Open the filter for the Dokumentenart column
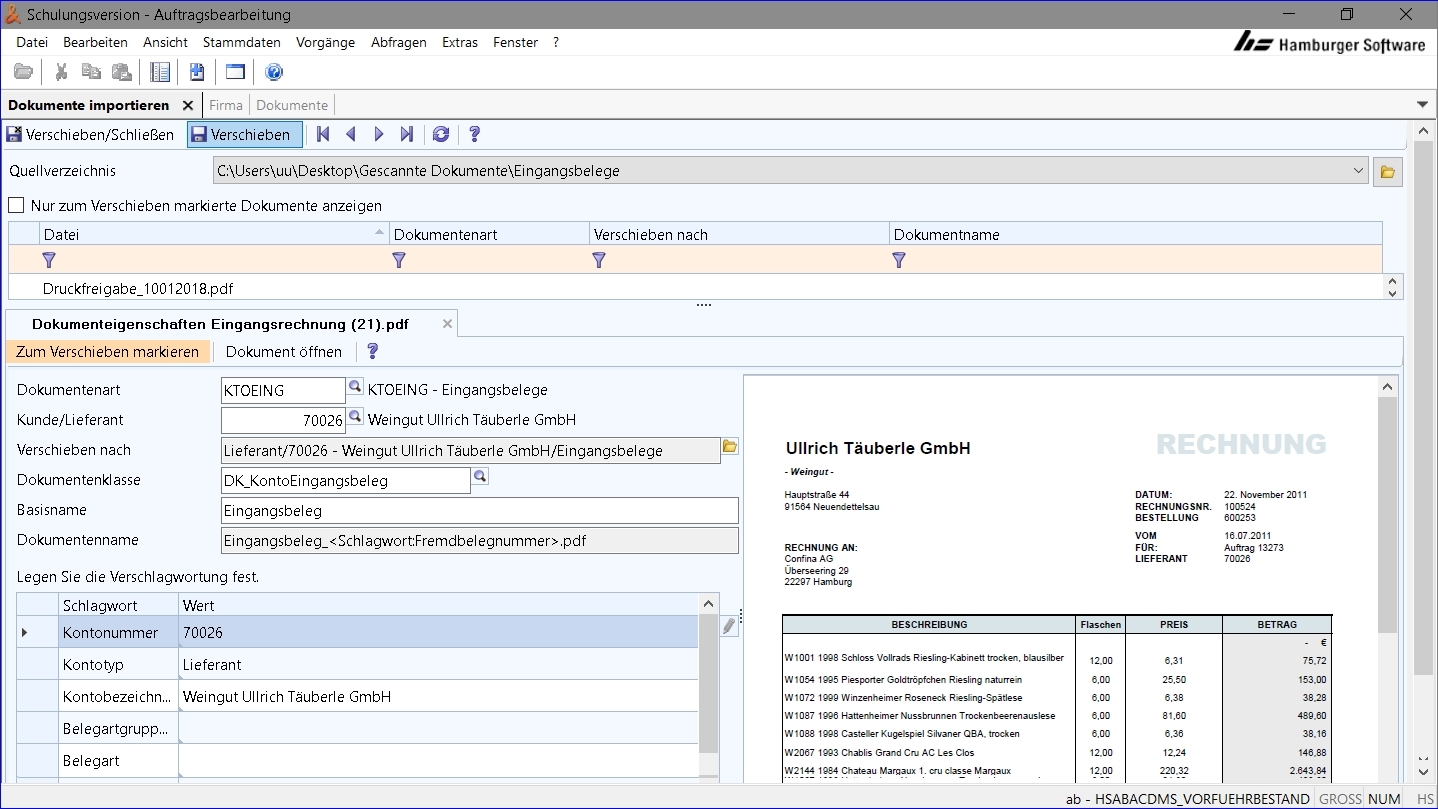The image size is (1438, 809). (399, 260)
